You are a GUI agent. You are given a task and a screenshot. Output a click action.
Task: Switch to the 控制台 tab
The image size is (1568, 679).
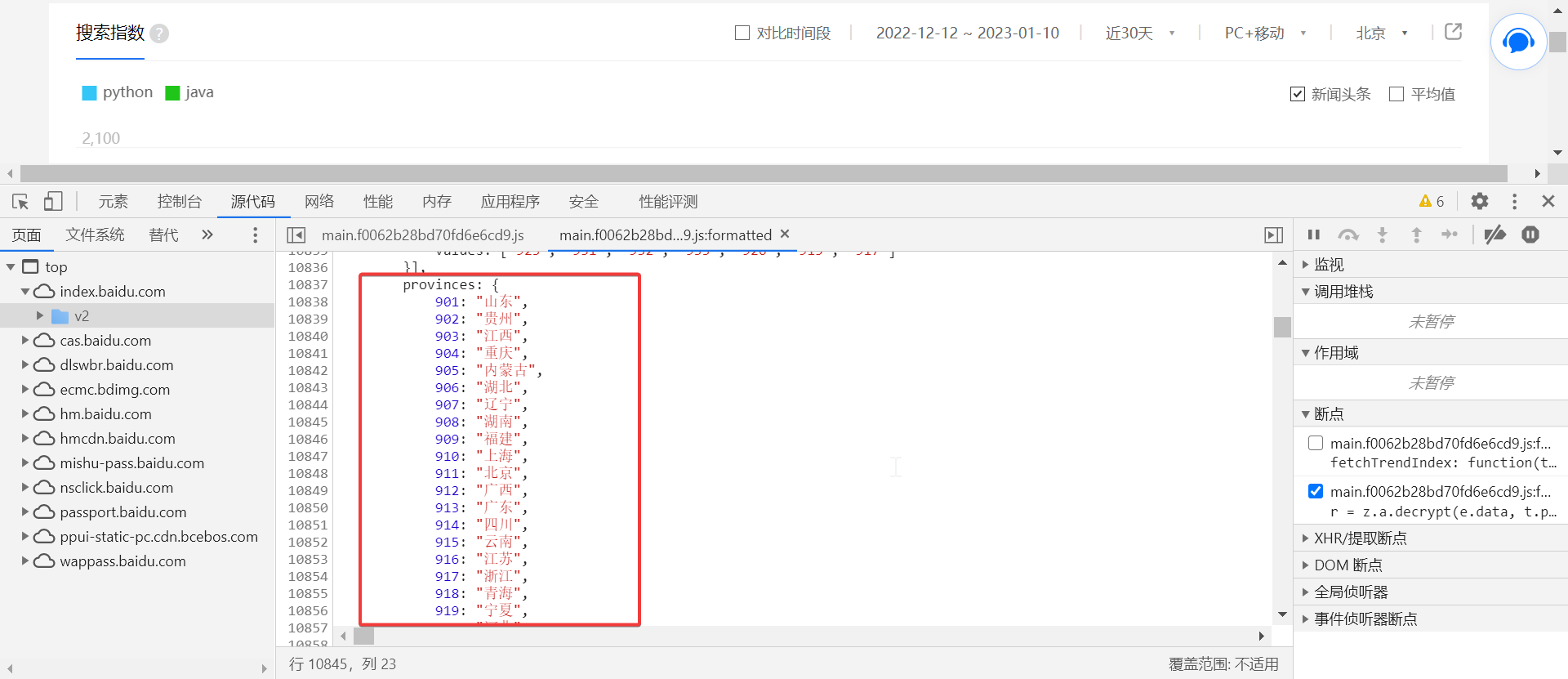[180, 202]
